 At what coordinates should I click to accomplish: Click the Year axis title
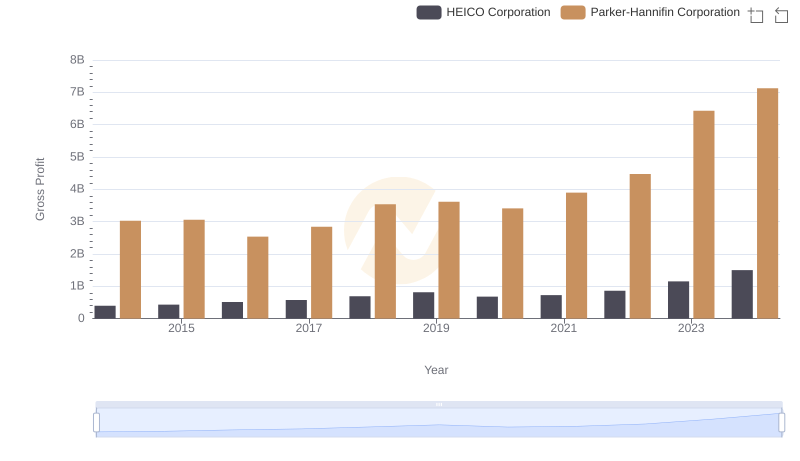pyautogui.click(x=436, y=370)
